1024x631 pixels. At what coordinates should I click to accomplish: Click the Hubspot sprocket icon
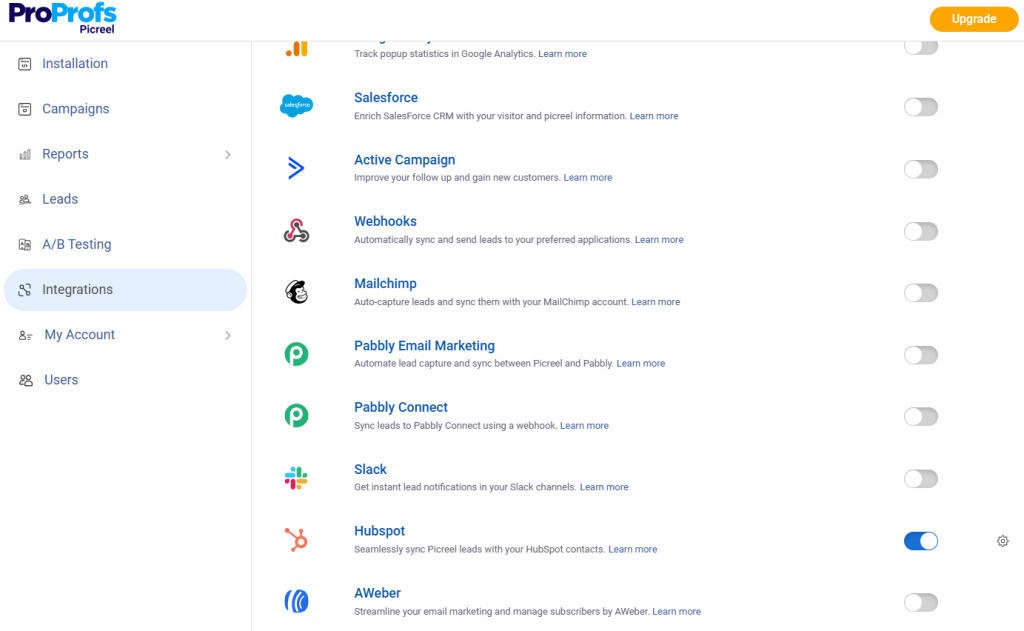tap(296, 540)
